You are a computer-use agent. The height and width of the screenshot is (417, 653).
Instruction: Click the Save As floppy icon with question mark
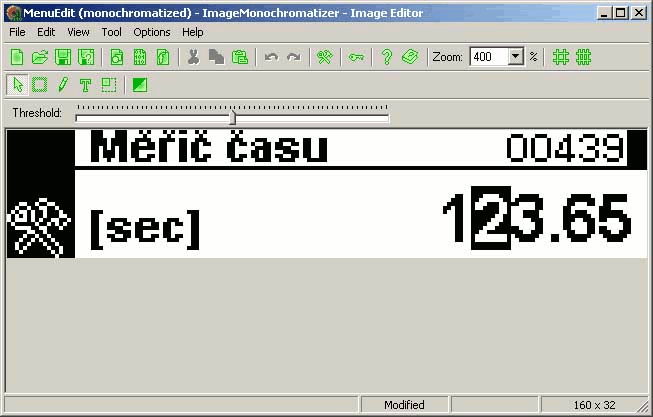coord(86,57)
